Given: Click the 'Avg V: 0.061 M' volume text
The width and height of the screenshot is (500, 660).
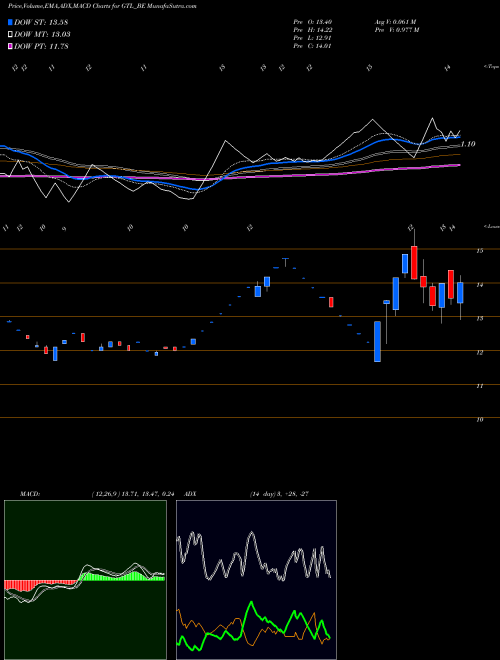Looking at the screenshot, I should coord(395,21).
